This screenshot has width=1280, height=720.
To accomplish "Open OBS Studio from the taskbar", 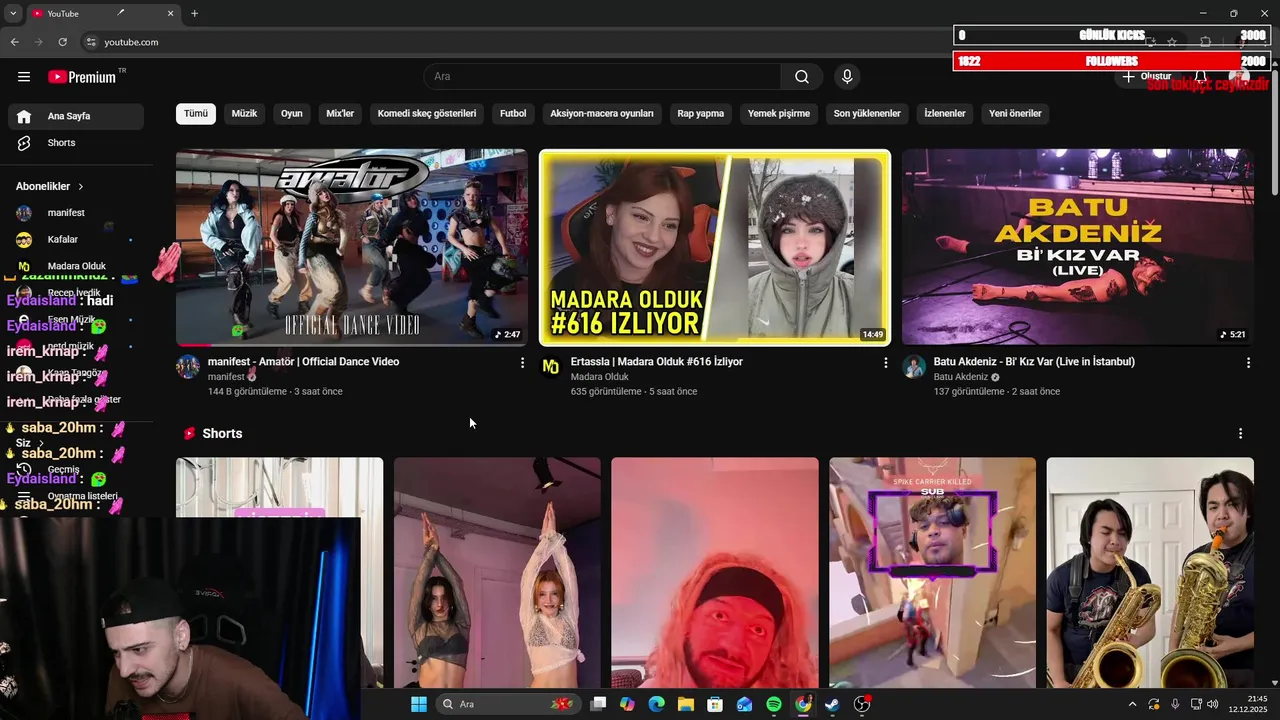I will tap(862, 704).
